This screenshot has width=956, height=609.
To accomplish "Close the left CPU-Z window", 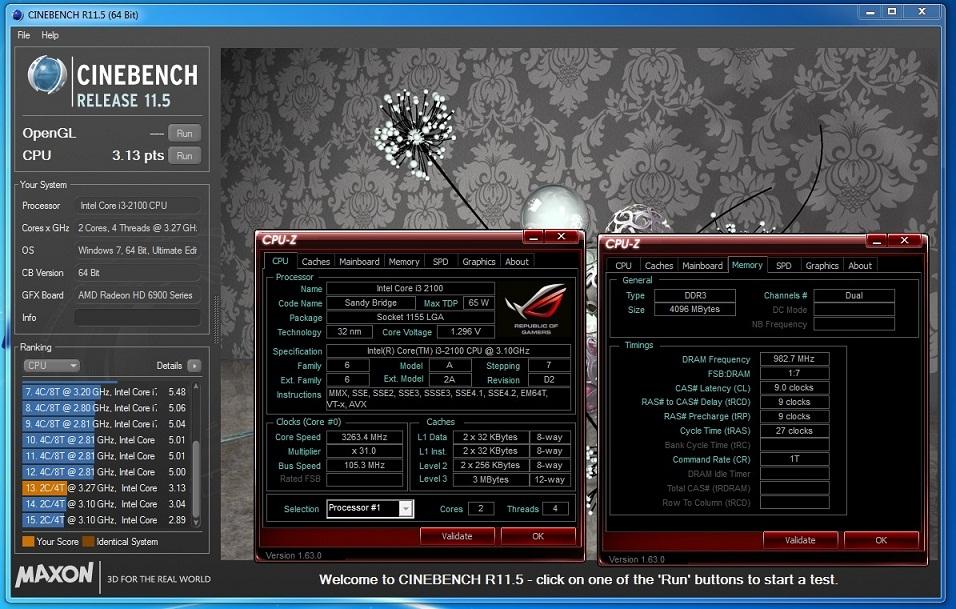I will click(561, 237).
